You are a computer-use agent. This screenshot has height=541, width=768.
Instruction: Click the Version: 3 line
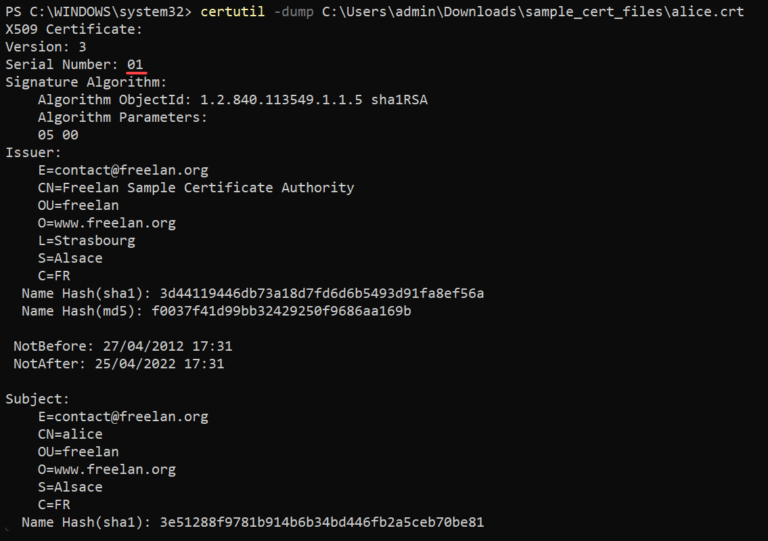click(x=46, y=47)
